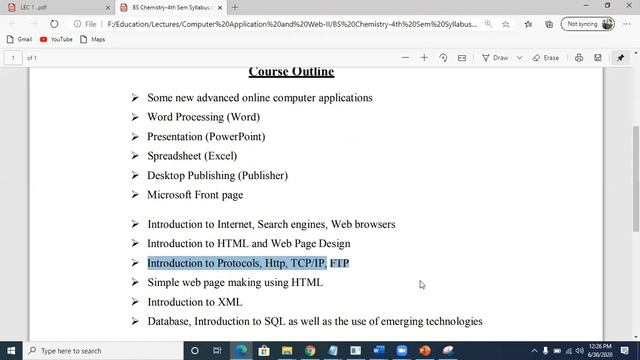Open Google Chrome from the taskbar
This screenshot has width=640, height=360.
310,351
